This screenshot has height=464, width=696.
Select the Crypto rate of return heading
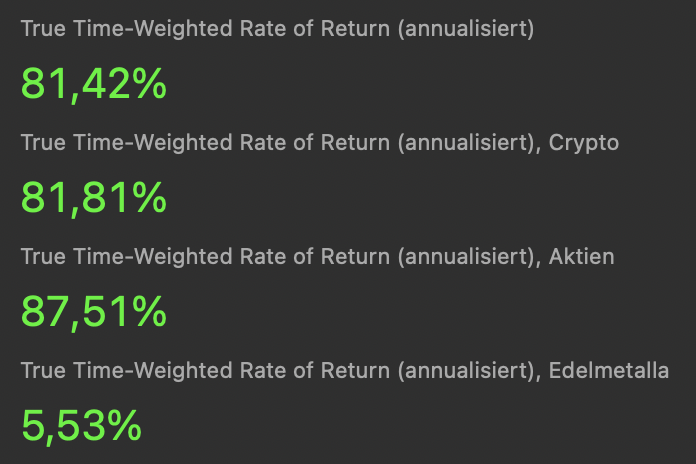(x=320, y=143)
